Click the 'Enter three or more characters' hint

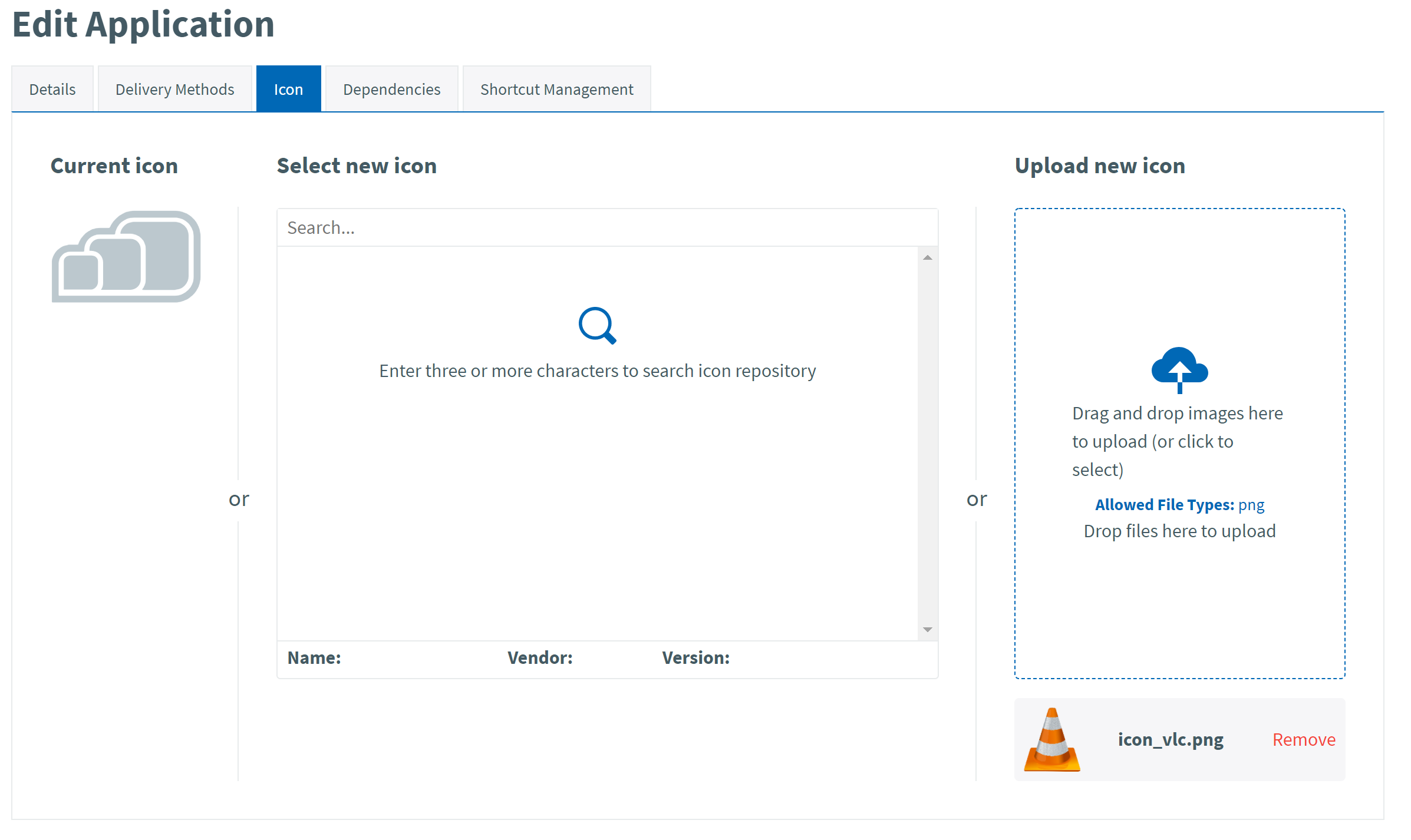pos(597,371)
